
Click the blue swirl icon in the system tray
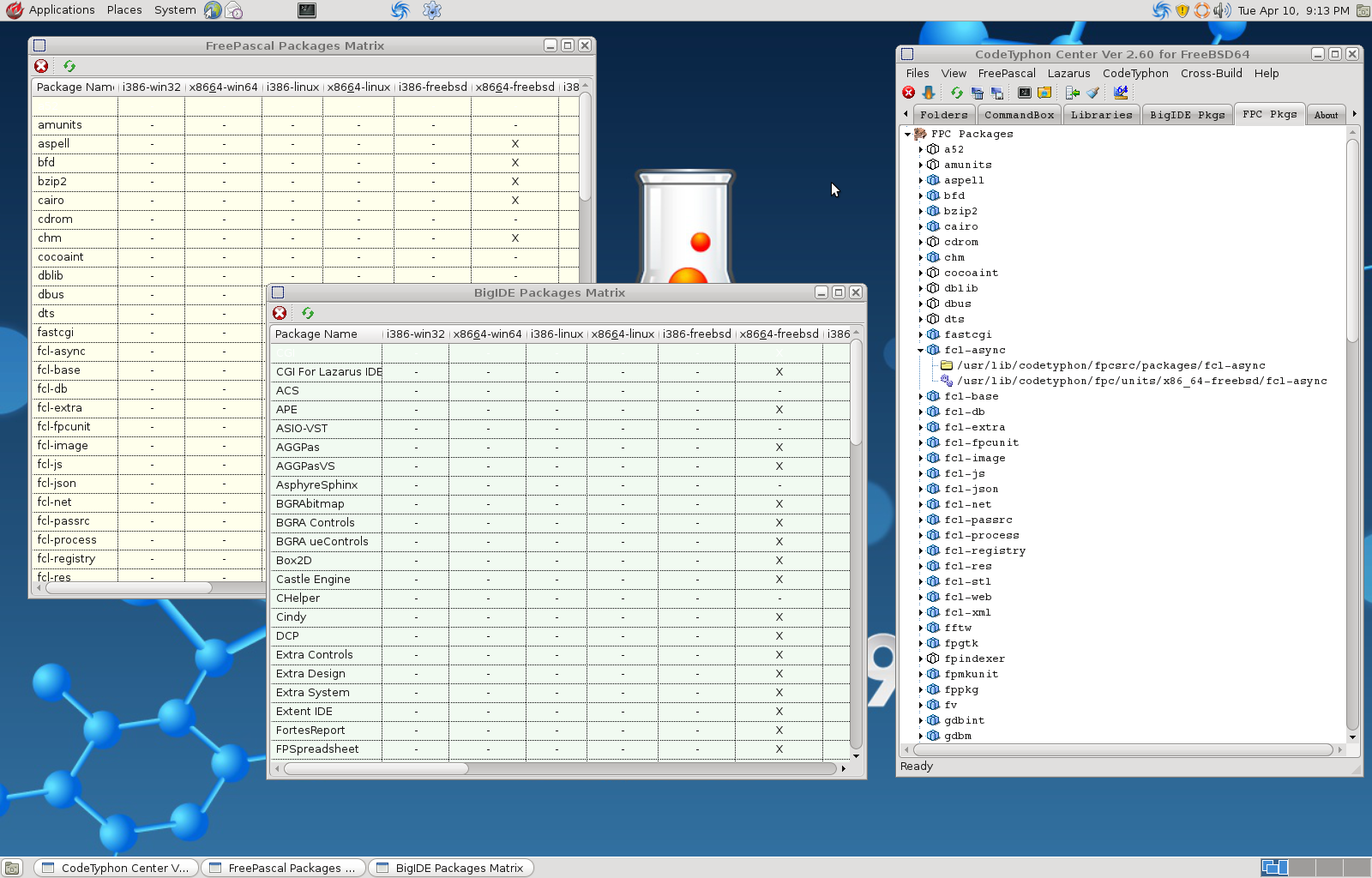(x=1161, y=10)
